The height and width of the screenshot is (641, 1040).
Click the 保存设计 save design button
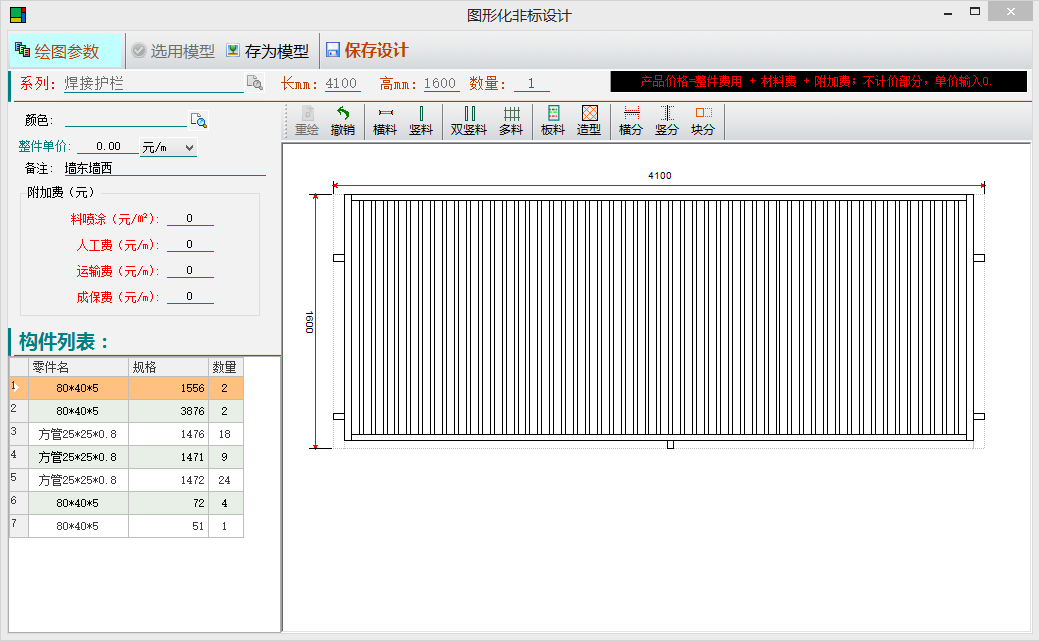[x=366, y=51]
